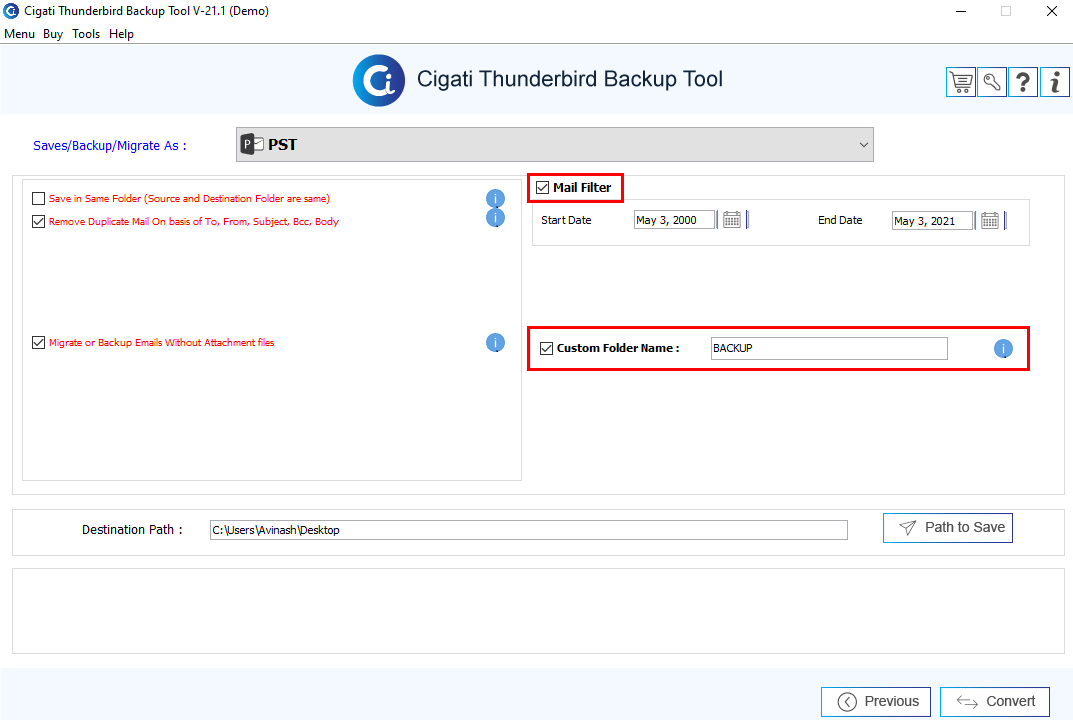
Task: Open the Help menu
Action: (x=121, y=34)
